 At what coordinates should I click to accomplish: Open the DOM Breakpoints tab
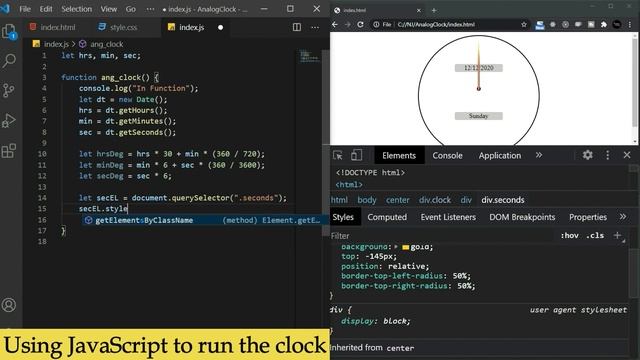(522, 217)
